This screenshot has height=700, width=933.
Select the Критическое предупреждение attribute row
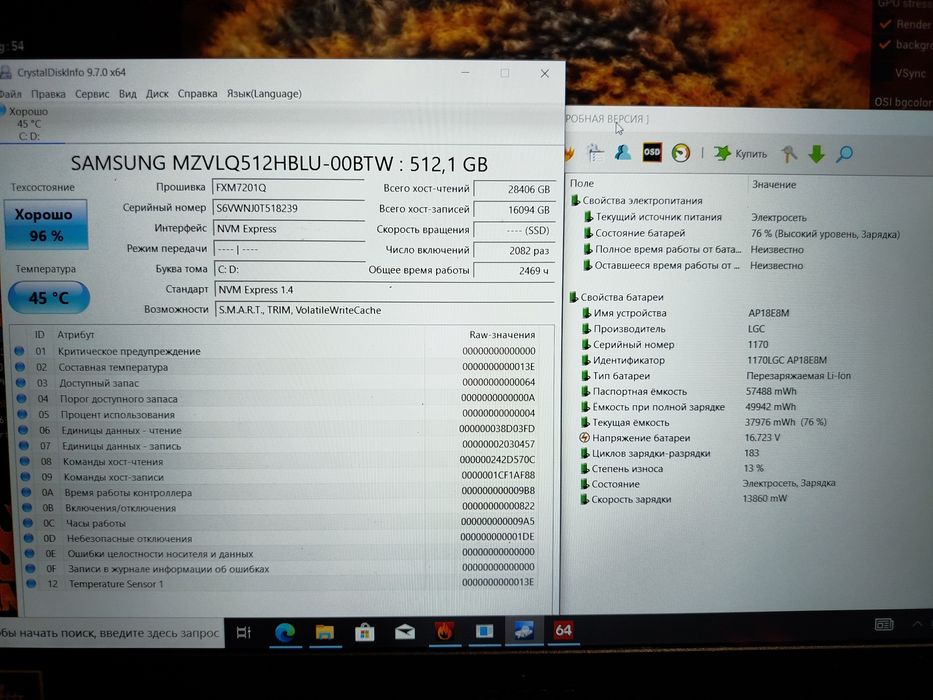tap(277, 351)
